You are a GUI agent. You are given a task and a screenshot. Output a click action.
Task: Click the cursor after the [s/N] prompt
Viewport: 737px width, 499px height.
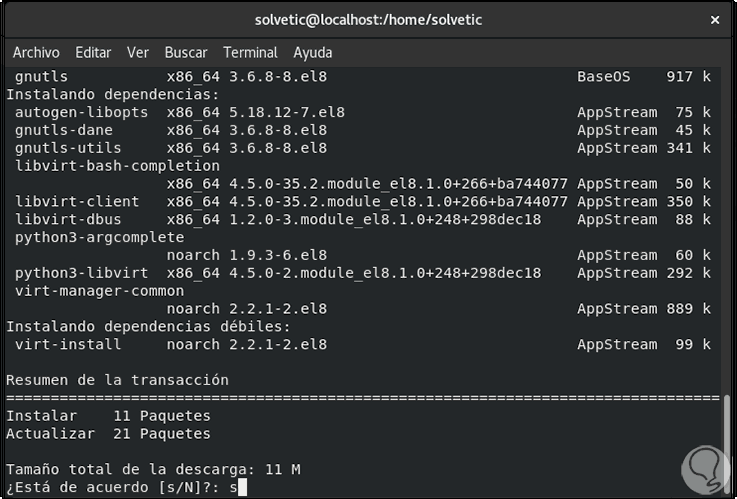point(242,488)
